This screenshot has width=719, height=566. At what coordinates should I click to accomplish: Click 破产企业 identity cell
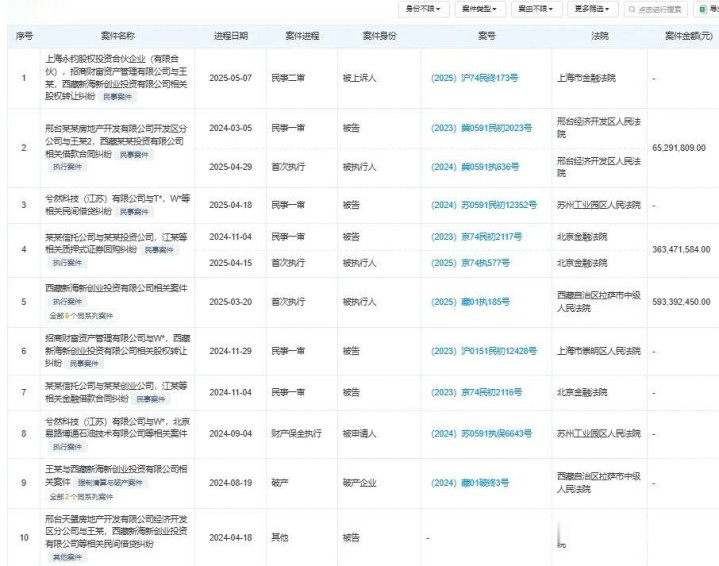point(360,483)
